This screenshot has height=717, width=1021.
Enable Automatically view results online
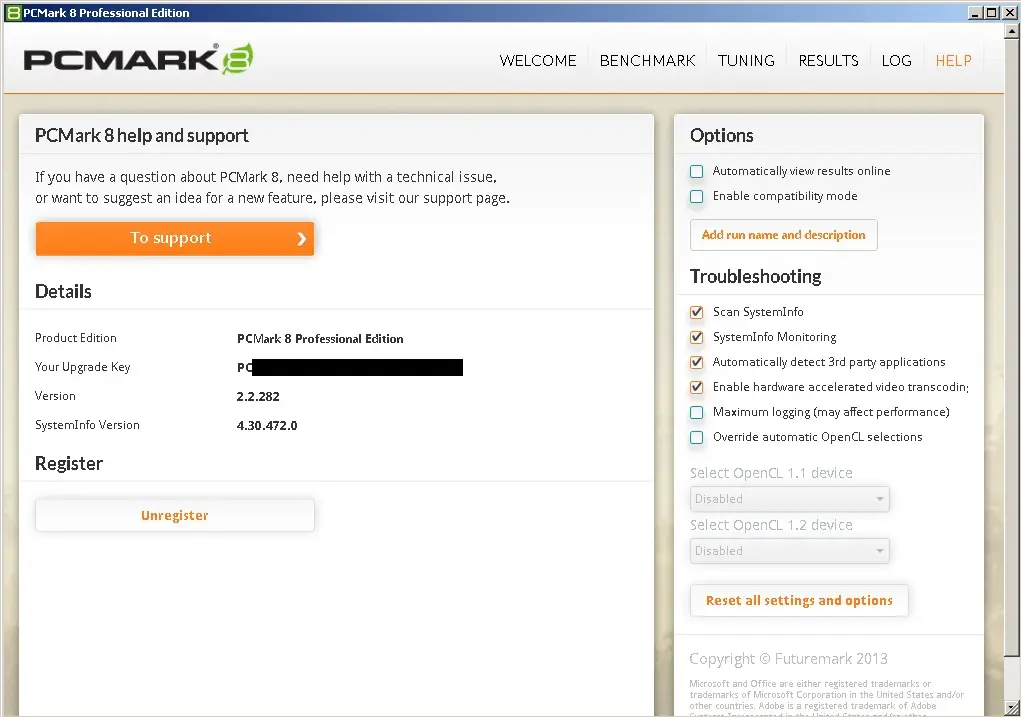click(697, 171)
